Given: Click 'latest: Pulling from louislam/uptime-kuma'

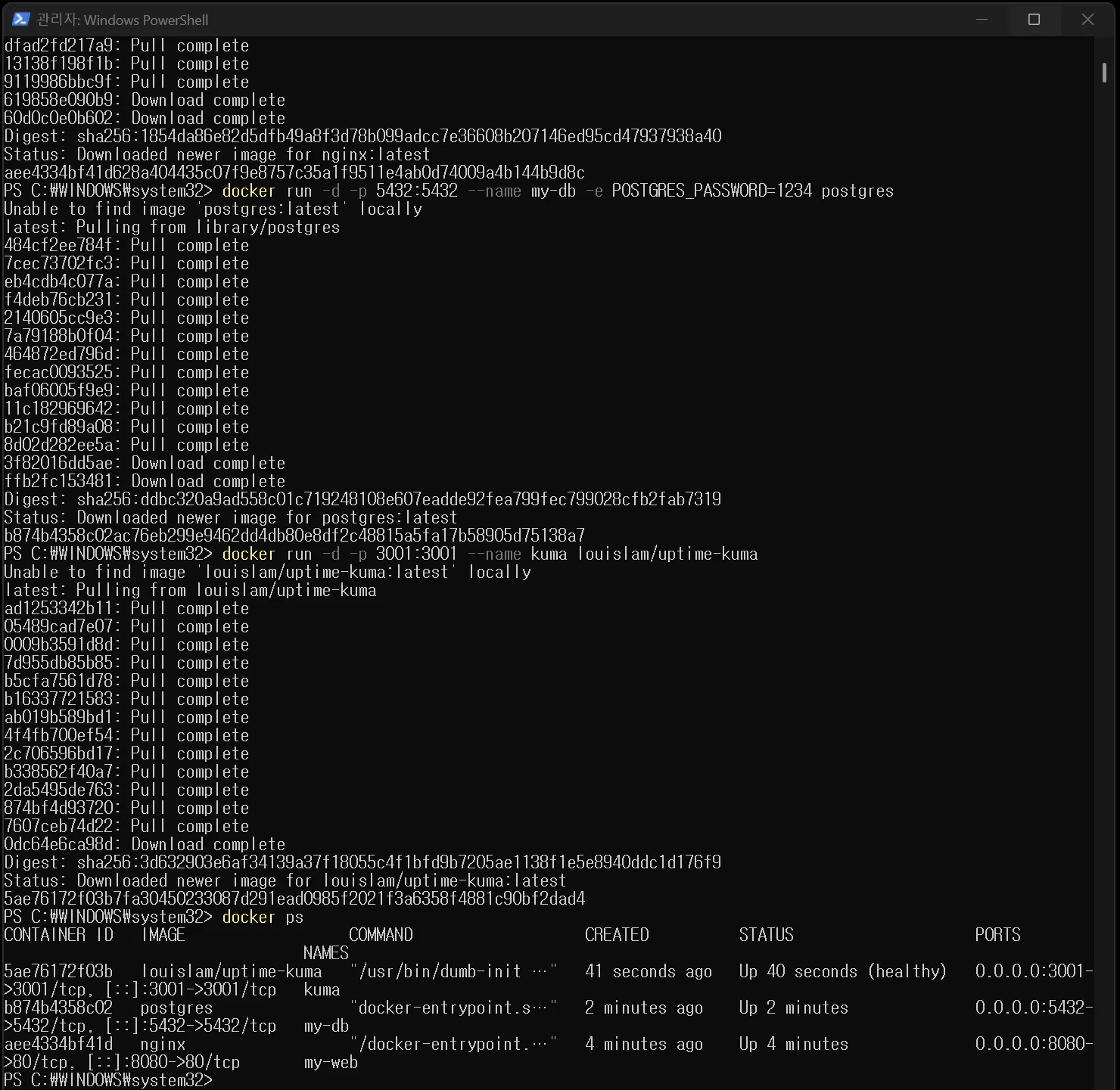Looking at the screenshot, I should [x=190, y=590].
